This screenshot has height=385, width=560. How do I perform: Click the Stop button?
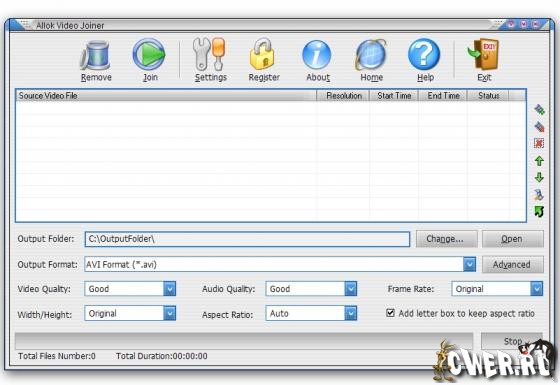[512, 341]
